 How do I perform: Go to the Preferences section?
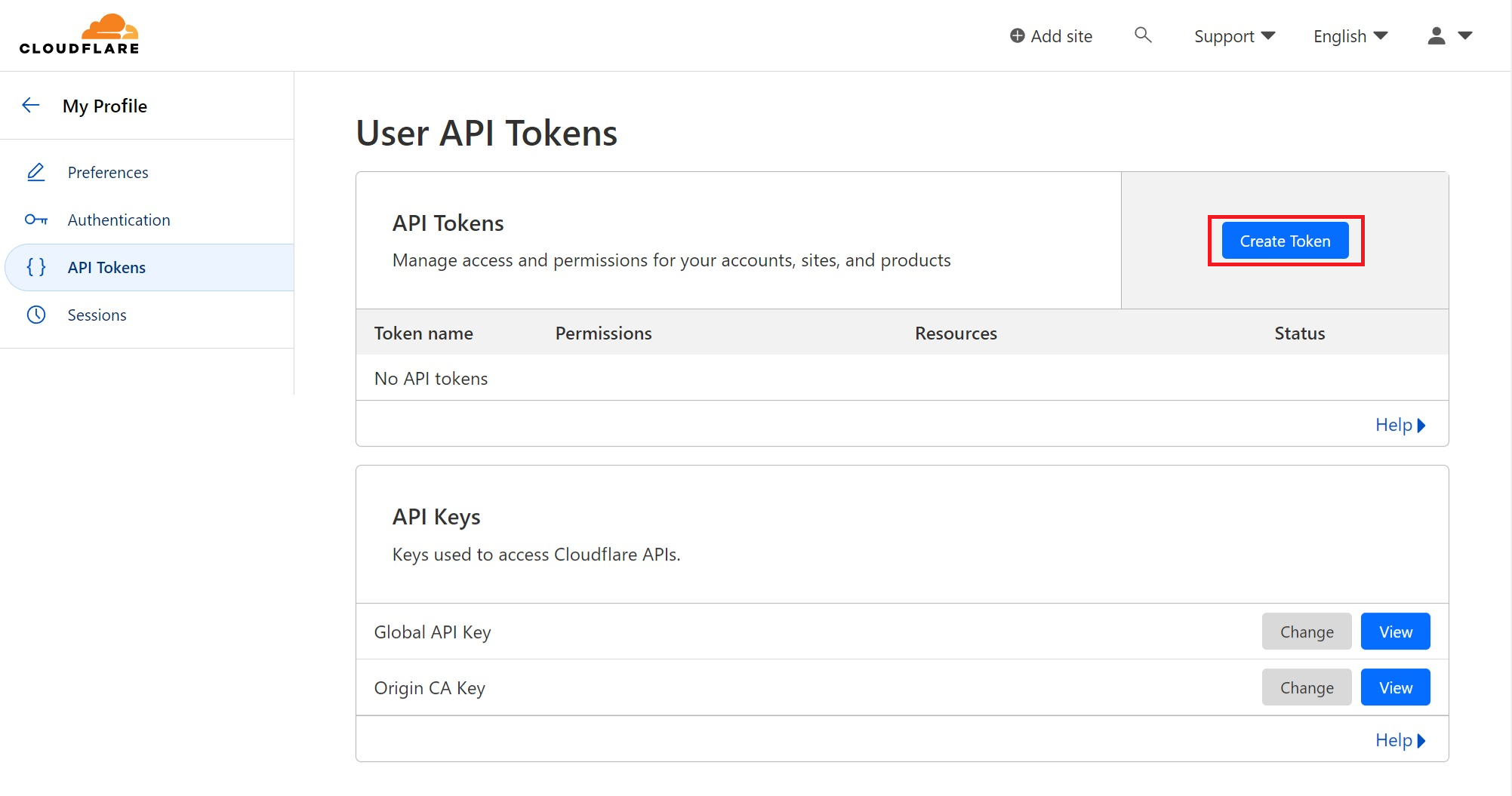click(107, 172)
